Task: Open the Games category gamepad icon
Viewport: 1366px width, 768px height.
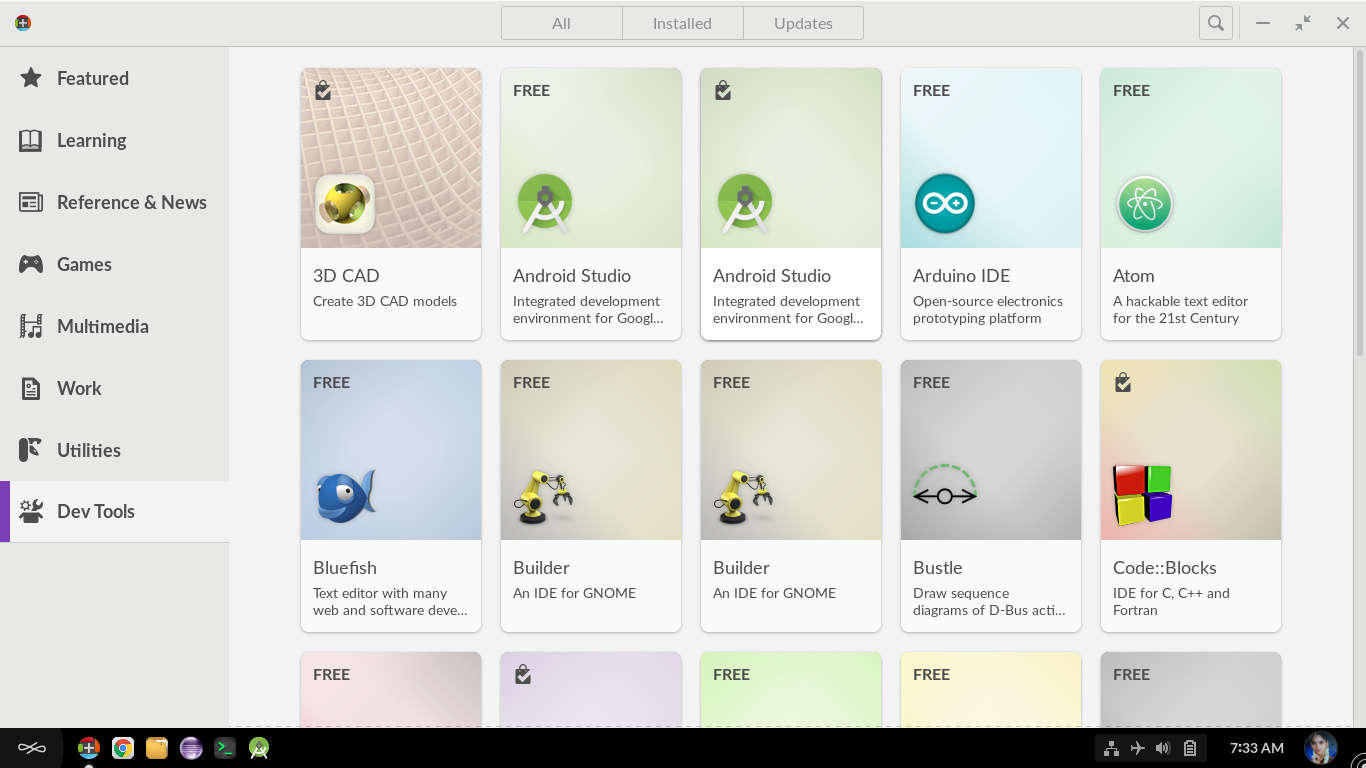Action: 31,264
